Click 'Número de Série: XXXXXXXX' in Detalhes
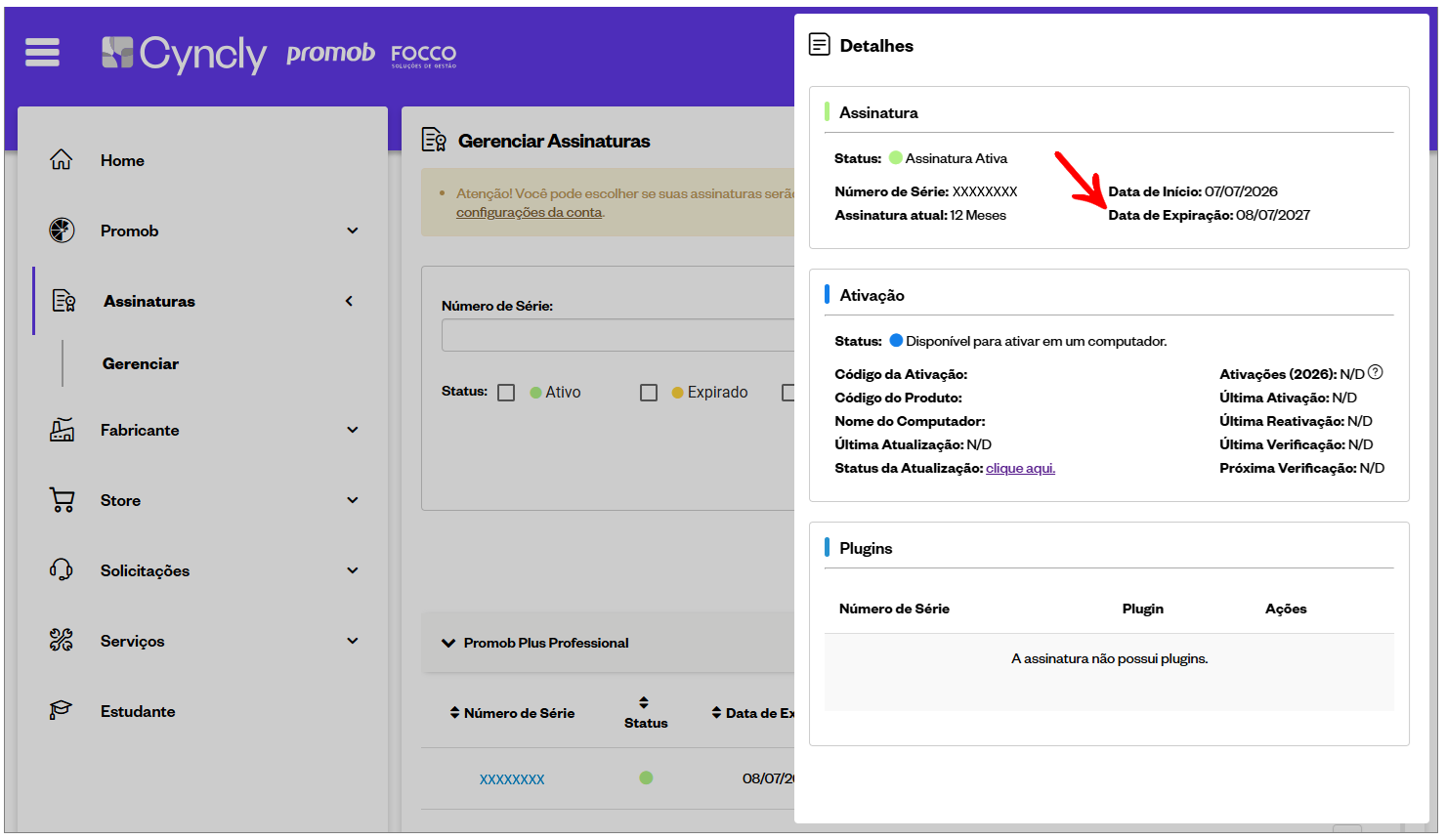This screenshot has height=840, width=1446. (926, 191)
